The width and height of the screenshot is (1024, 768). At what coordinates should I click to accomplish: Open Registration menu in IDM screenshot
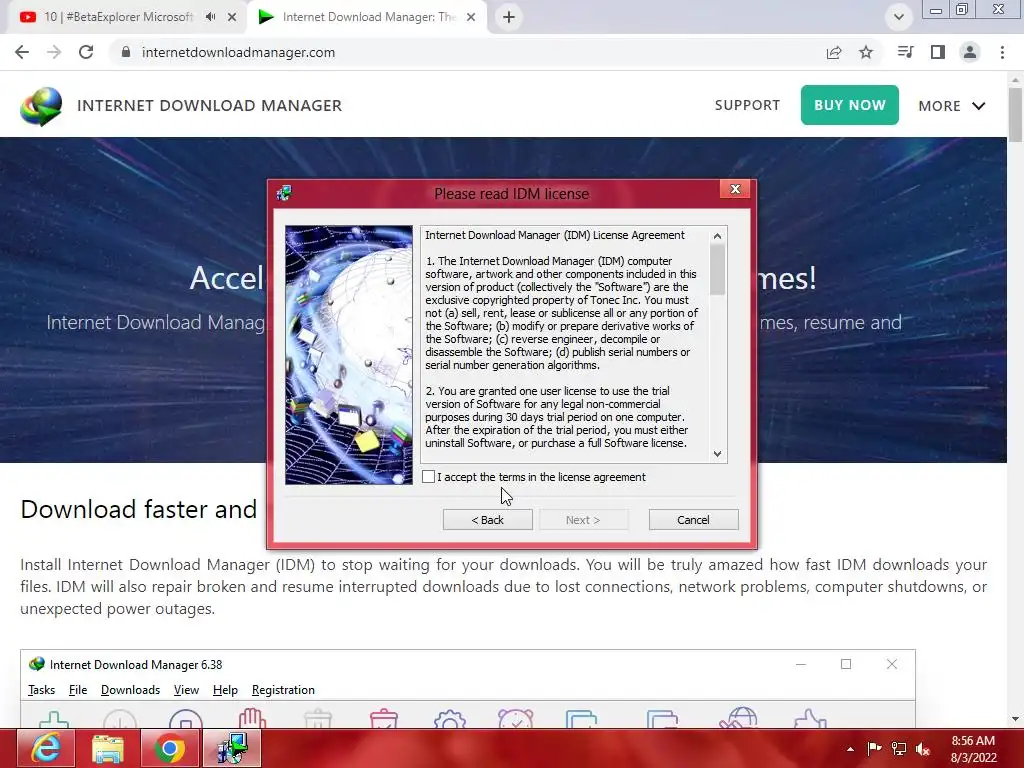(x=283, y=690)
